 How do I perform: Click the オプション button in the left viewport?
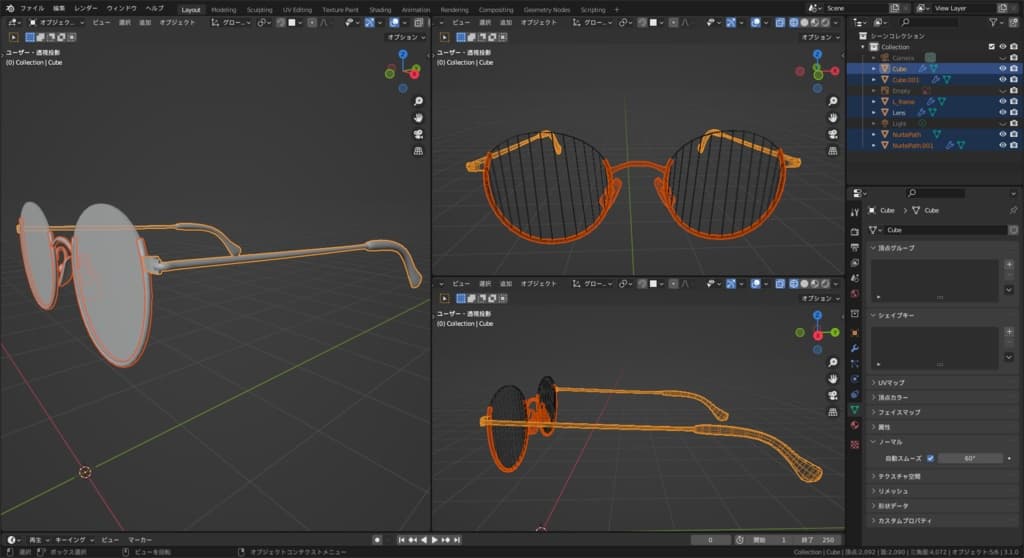[406, 37]
